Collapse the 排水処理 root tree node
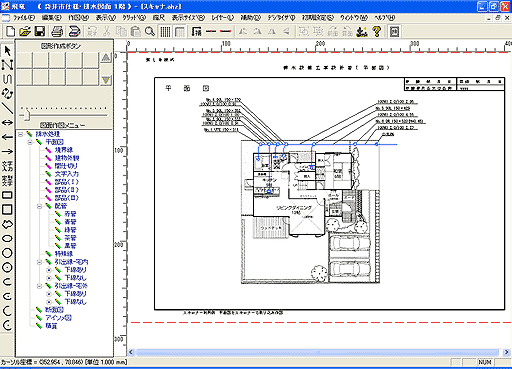The image size is (512, 369). [20, 134]
